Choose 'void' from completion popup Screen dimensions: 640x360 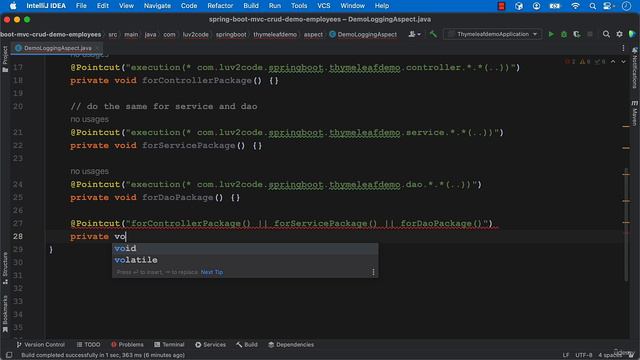tap(245, 249)
